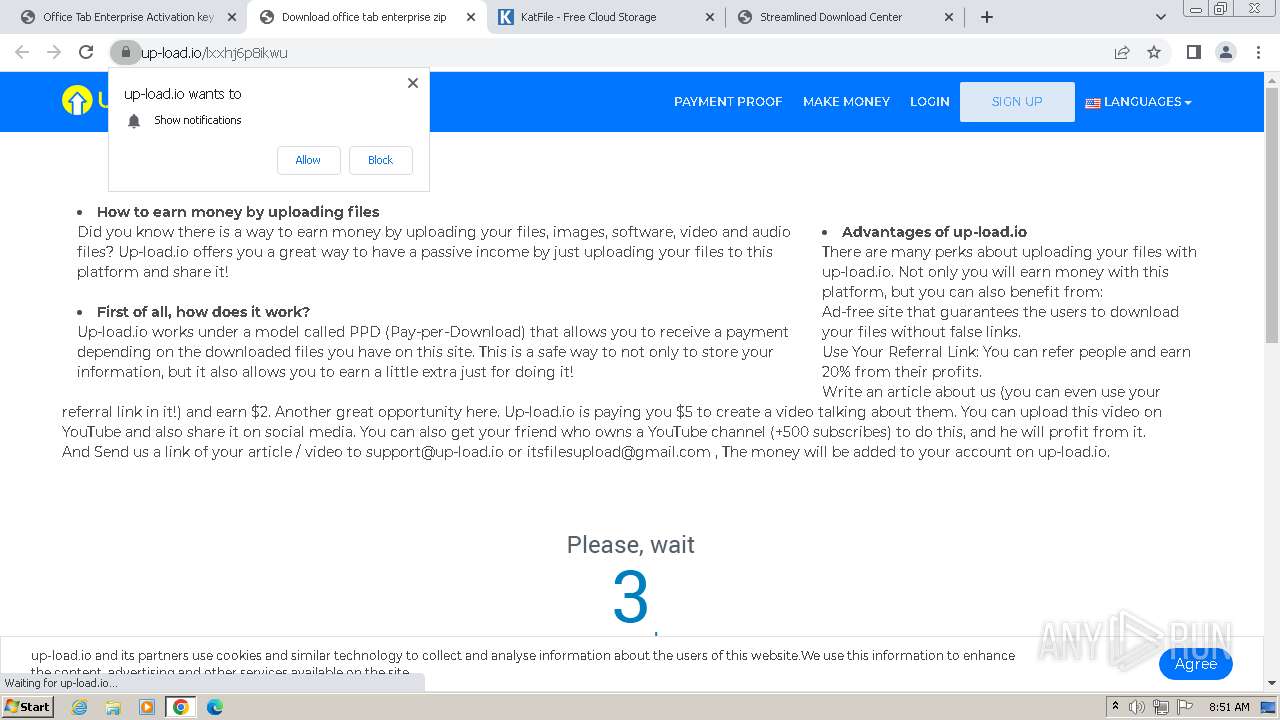Close the Office Tab Enterprise Activation key tab
1280x720 pixels.
coord(232,17)
